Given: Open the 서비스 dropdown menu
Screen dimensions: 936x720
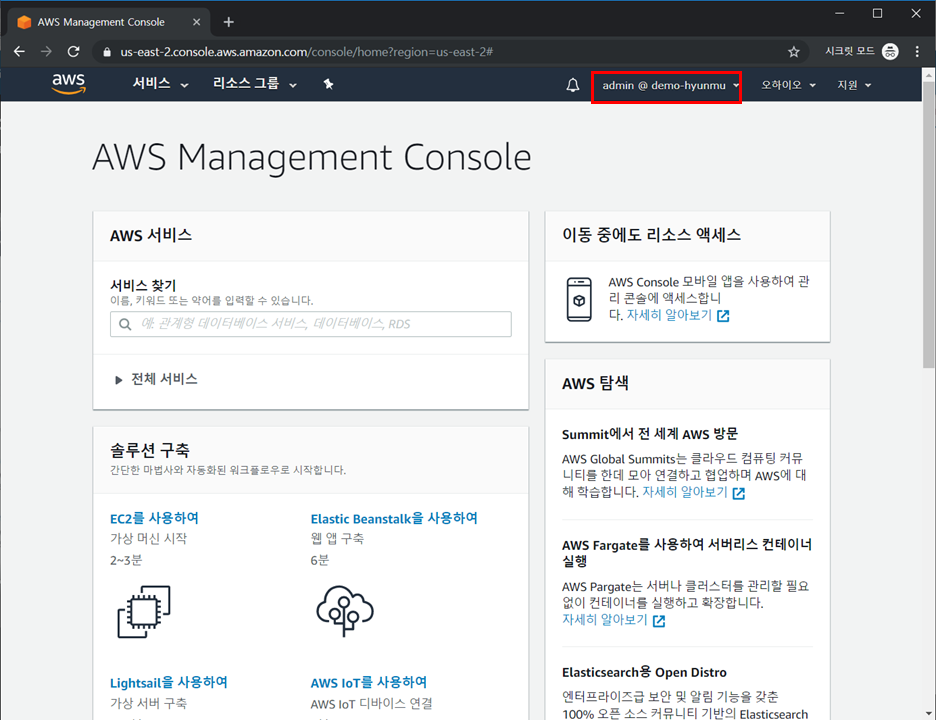Looking at the screenshot, I should coord(160,84).
